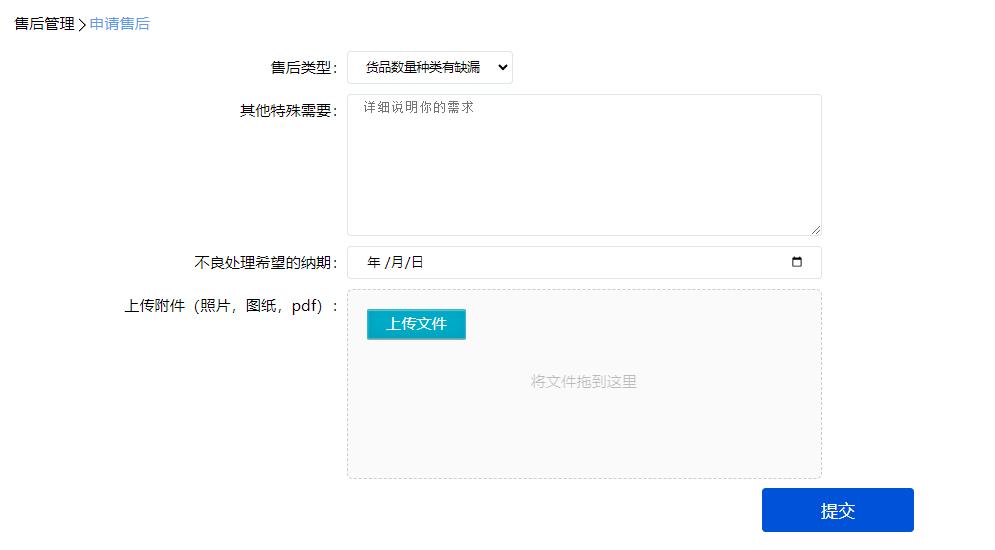This screenshot has width=995, height=550.
Task: Select the 货品数量种类有缺漏 option text
Action: [422, 68]
